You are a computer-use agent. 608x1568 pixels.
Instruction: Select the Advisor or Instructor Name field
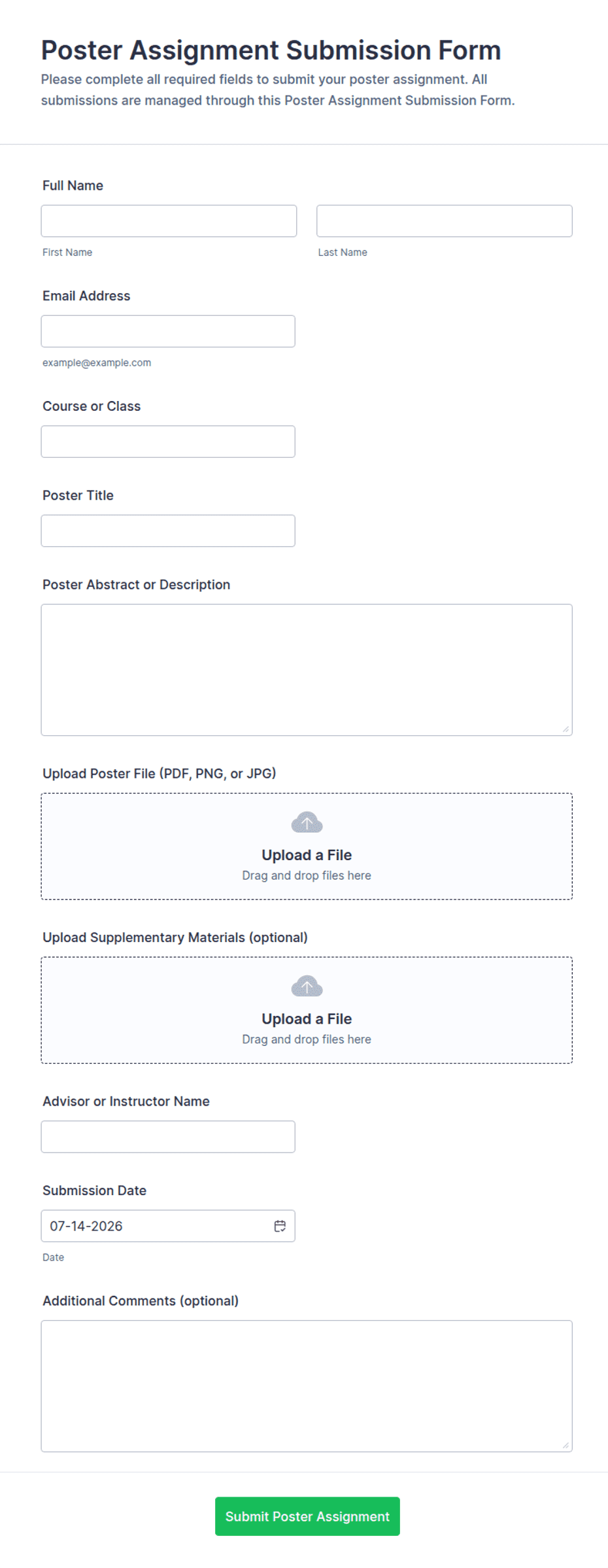pos(168,1137)
